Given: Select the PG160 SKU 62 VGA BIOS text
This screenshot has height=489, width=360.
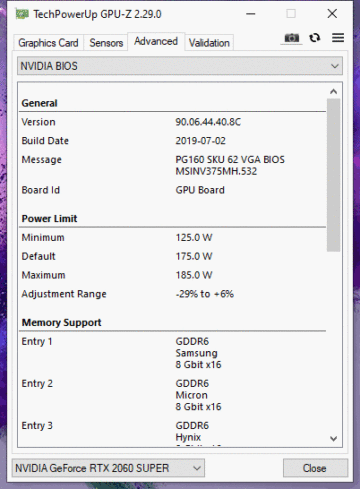Looking at the screenshot, I should 230,159.
